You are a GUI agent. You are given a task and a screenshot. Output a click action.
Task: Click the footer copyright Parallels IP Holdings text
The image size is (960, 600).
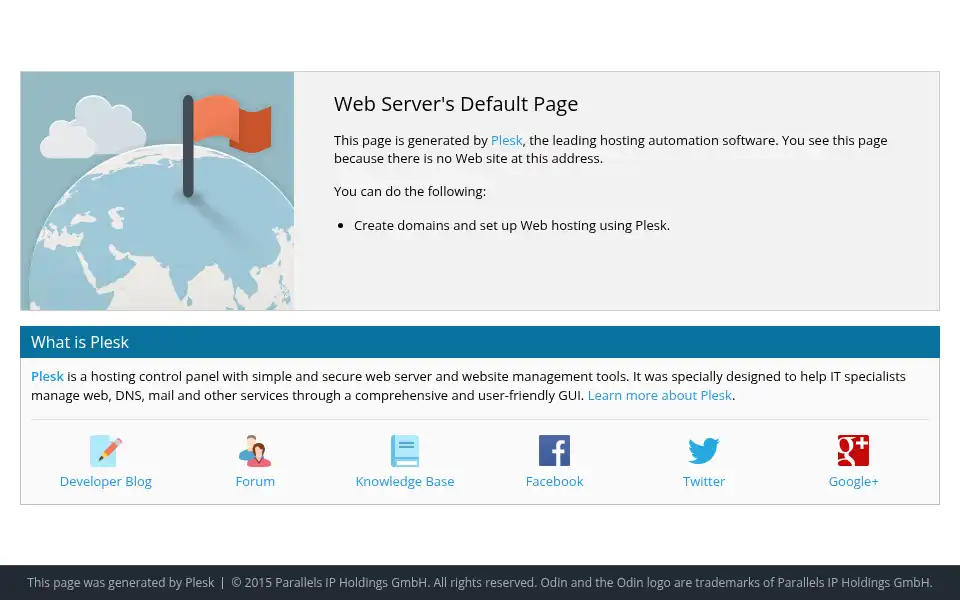click(x=582, y=582)
